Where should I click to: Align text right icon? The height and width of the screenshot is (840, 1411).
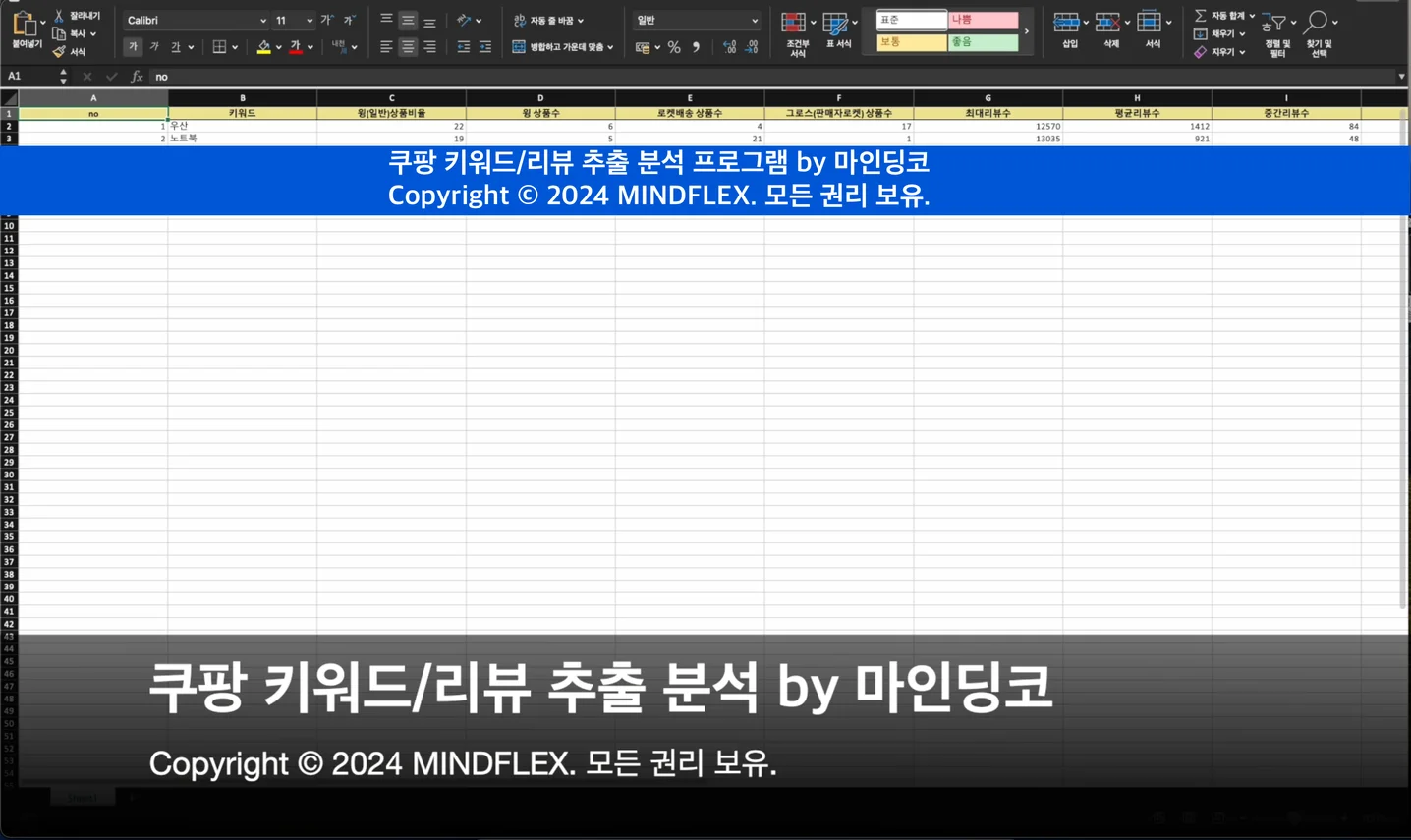[x=429, y=46]
